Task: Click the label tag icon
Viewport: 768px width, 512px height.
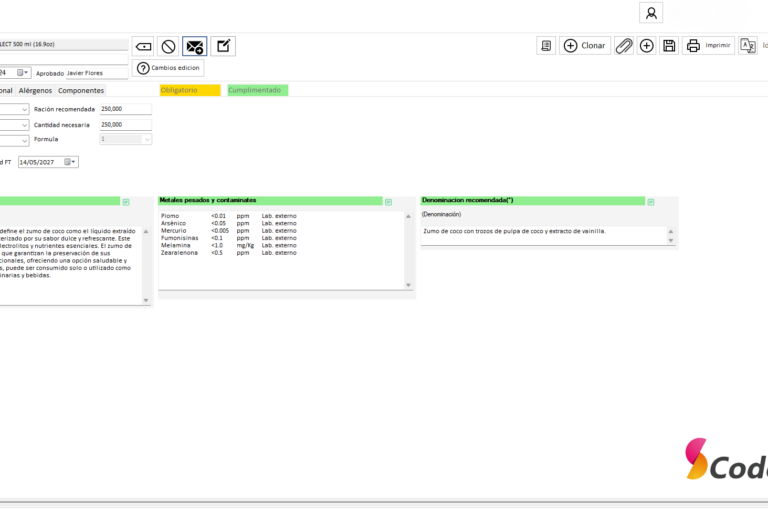Action: pyautogui.click(x=144, y=47)
